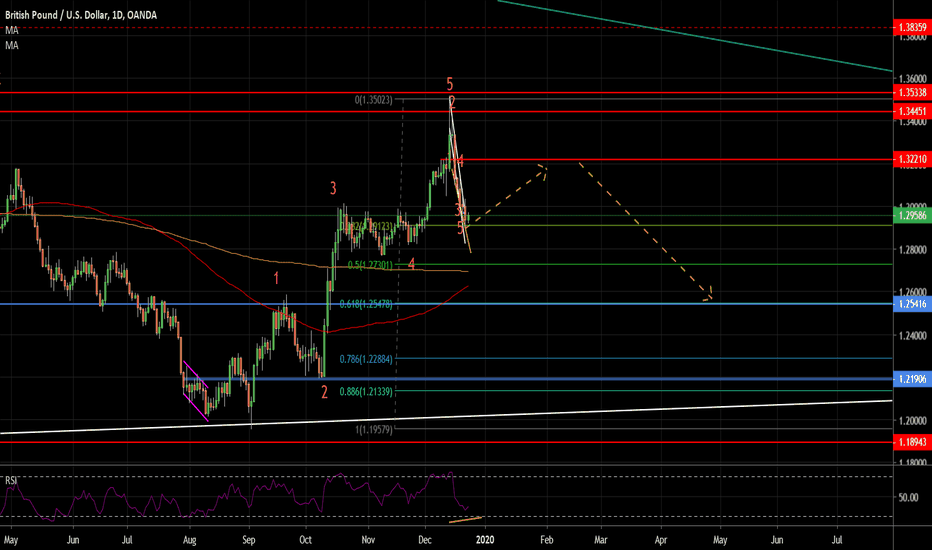Click the 50.00 RSI scale value

[x=909, y=497]
